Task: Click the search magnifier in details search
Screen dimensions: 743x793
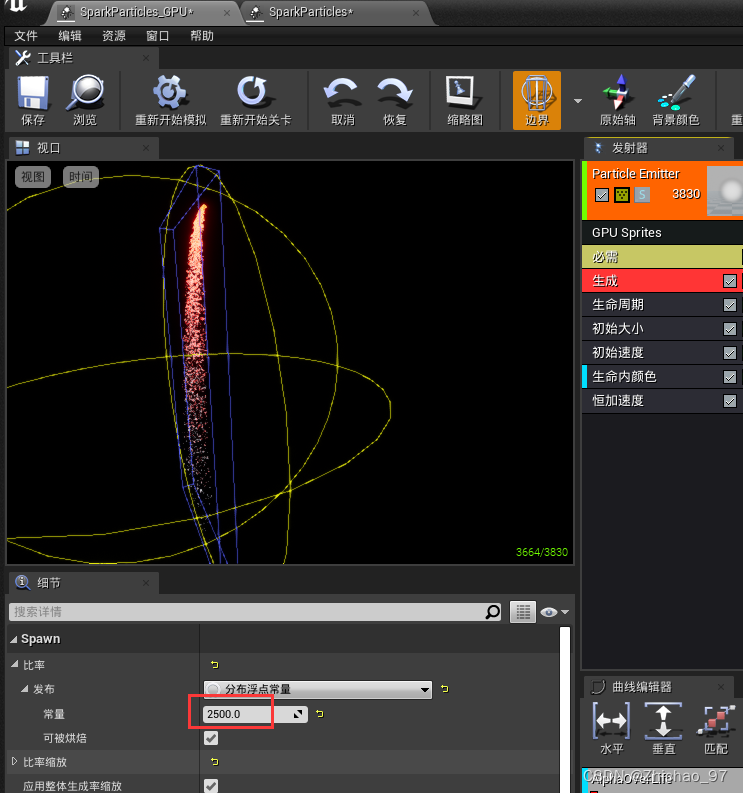Action: tap(493, 612)
